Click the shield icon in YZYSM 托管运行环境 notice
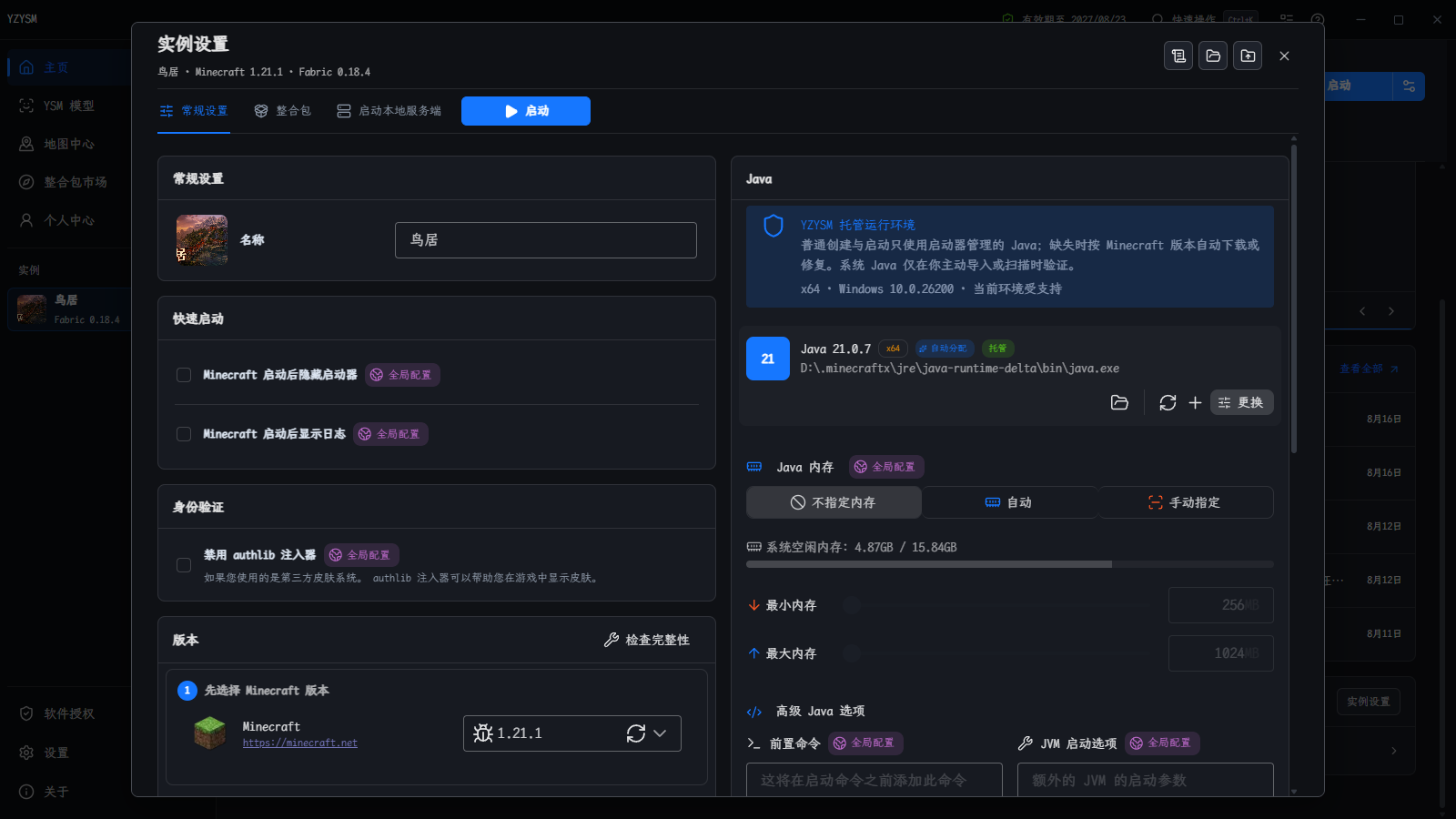Image resolution: width=1456 pixels, height=819 pixels. [773, 226]
